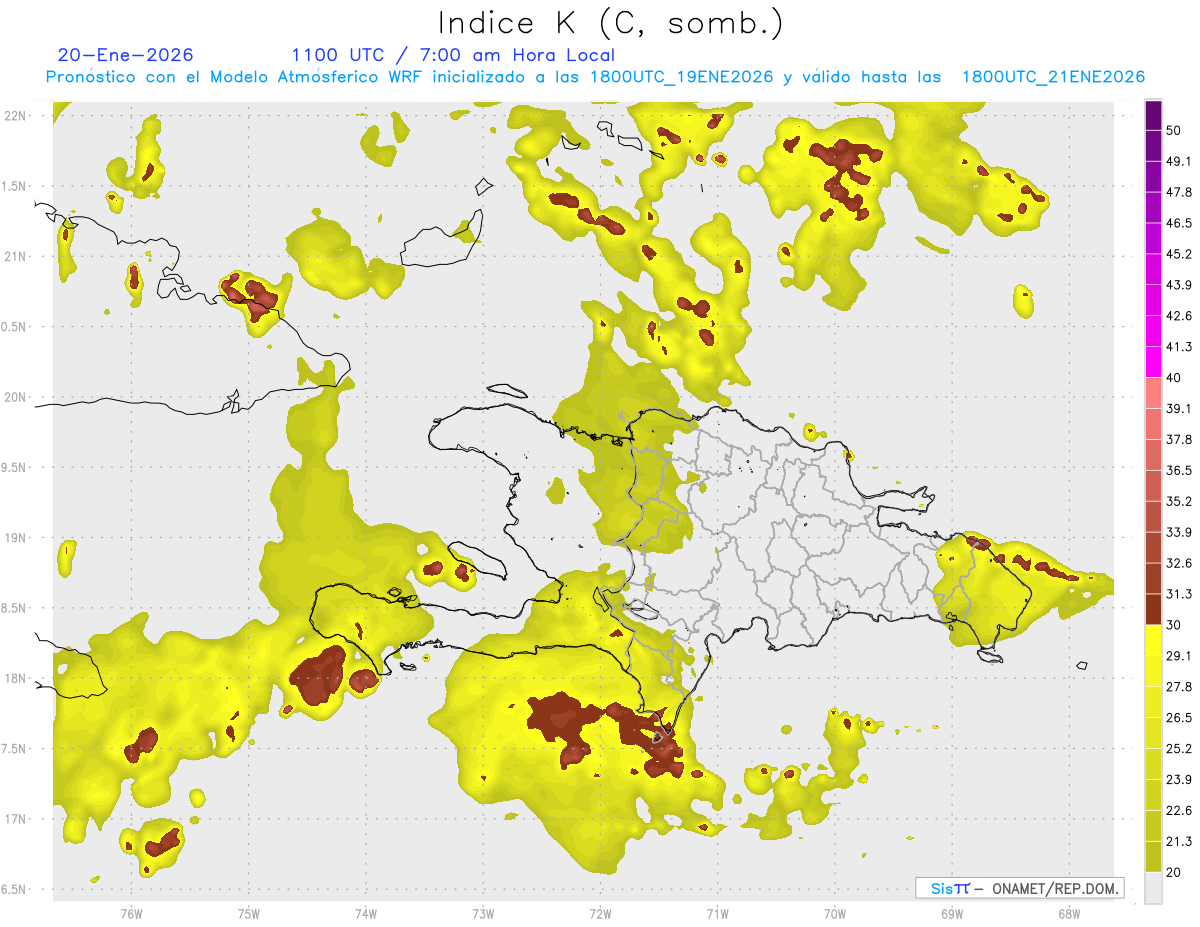The width and height of the screenshot is (1200, 927).
Task: Select the '73W' longitude label
Action: click(483, 913)
